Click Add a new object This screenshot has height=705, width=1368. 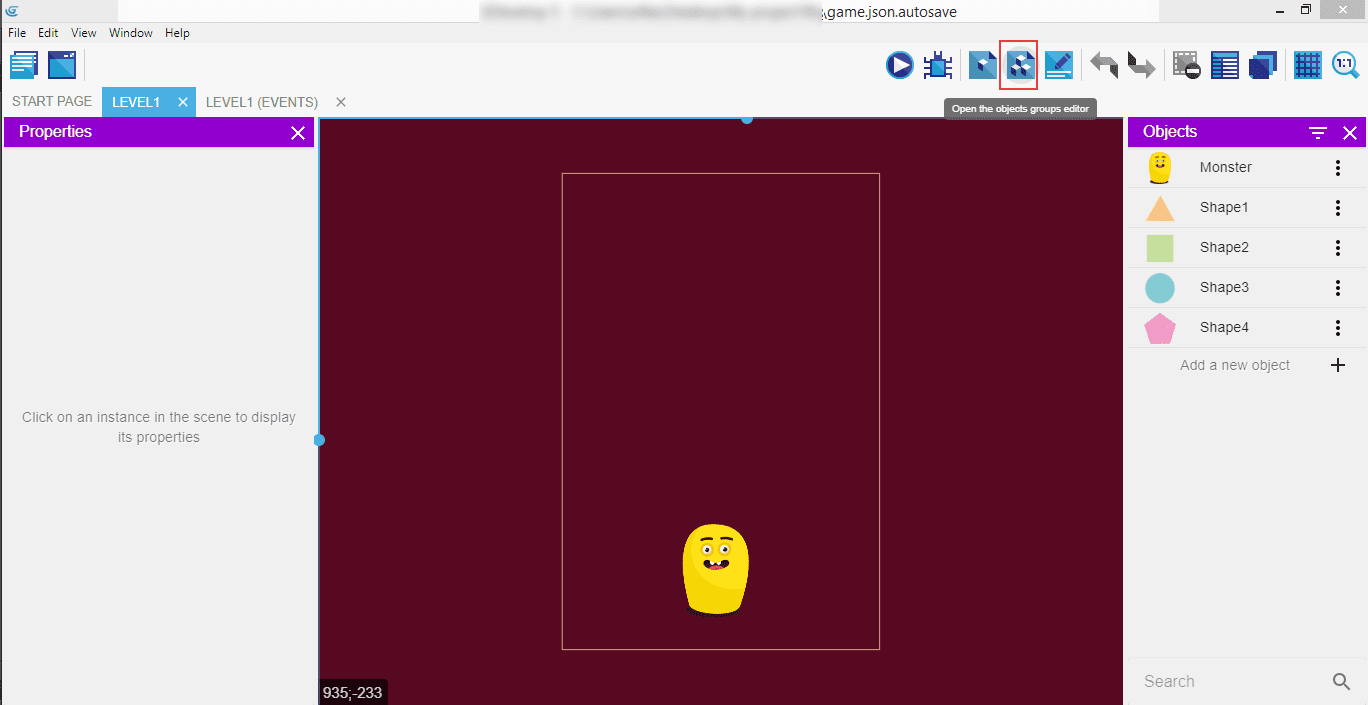1235,365
